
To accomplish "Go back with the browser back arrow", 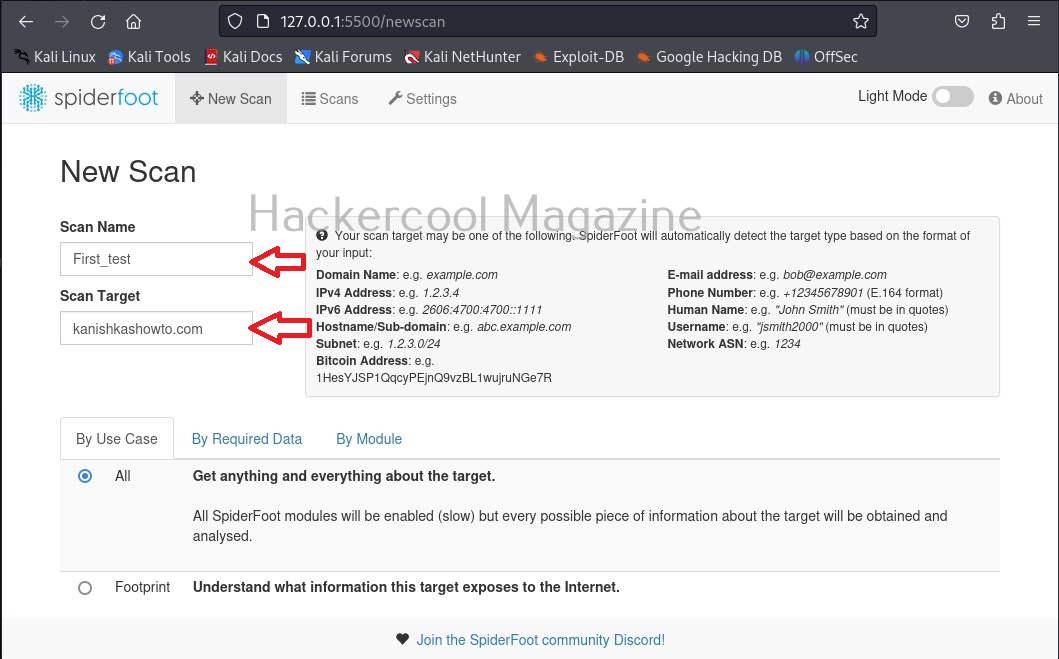I will pyautogui.click(x=26, y=22).
